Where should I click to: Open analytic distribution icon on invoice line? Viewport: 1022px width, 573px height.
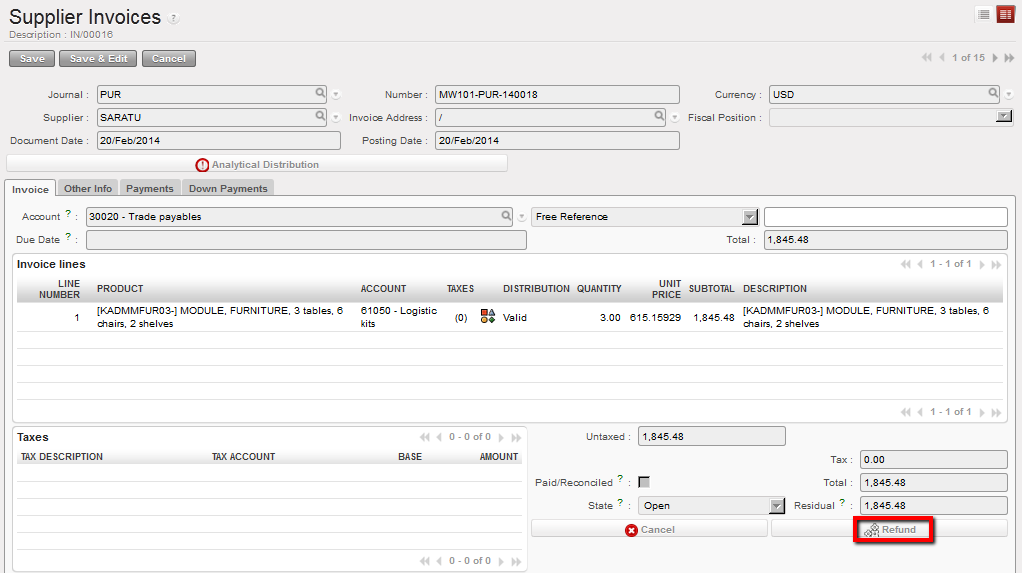click(488, 317)
